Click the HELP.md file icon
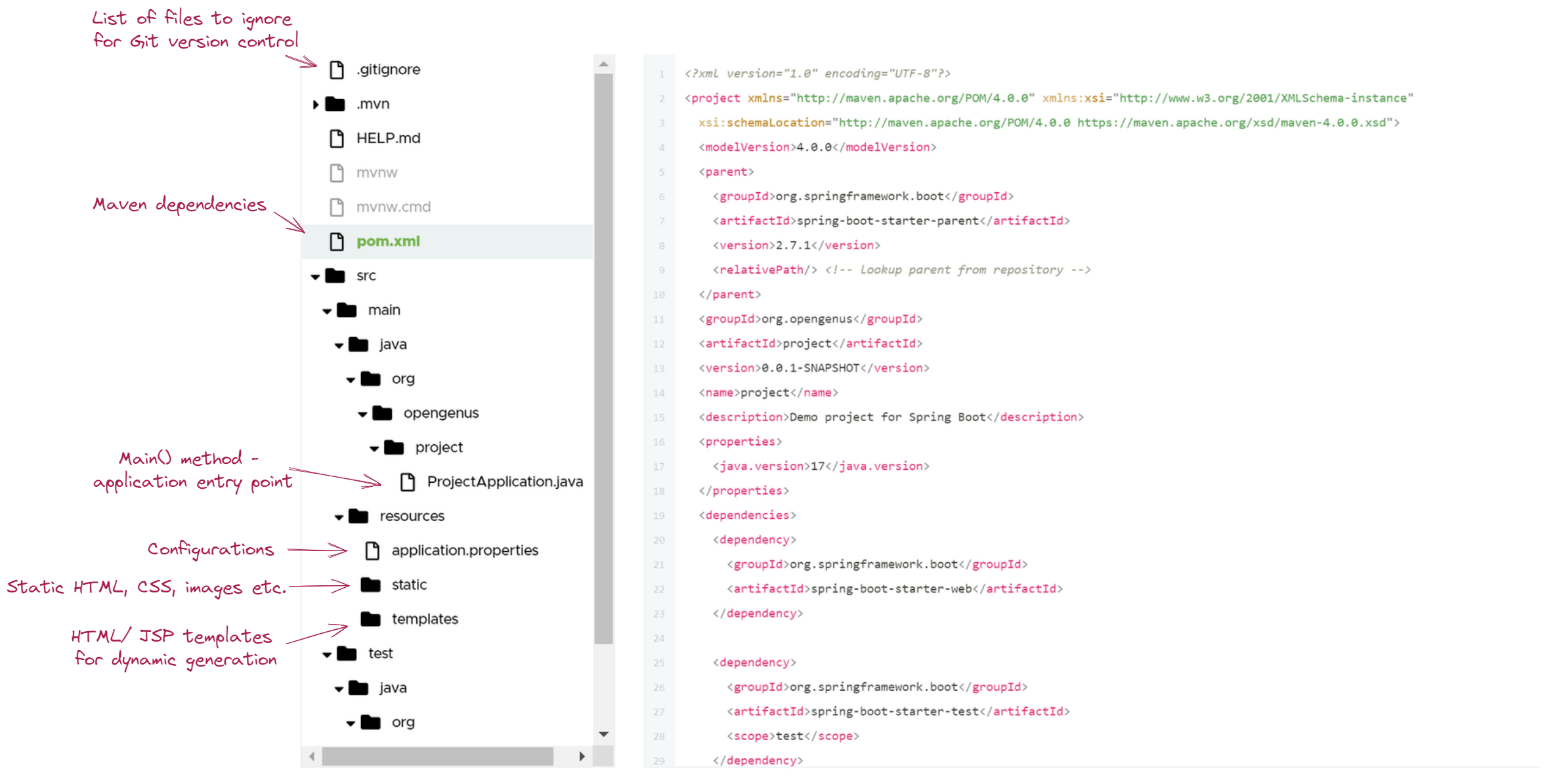Image resolution: width=1546 pixels, height=784 pixels. click(337, 138)
